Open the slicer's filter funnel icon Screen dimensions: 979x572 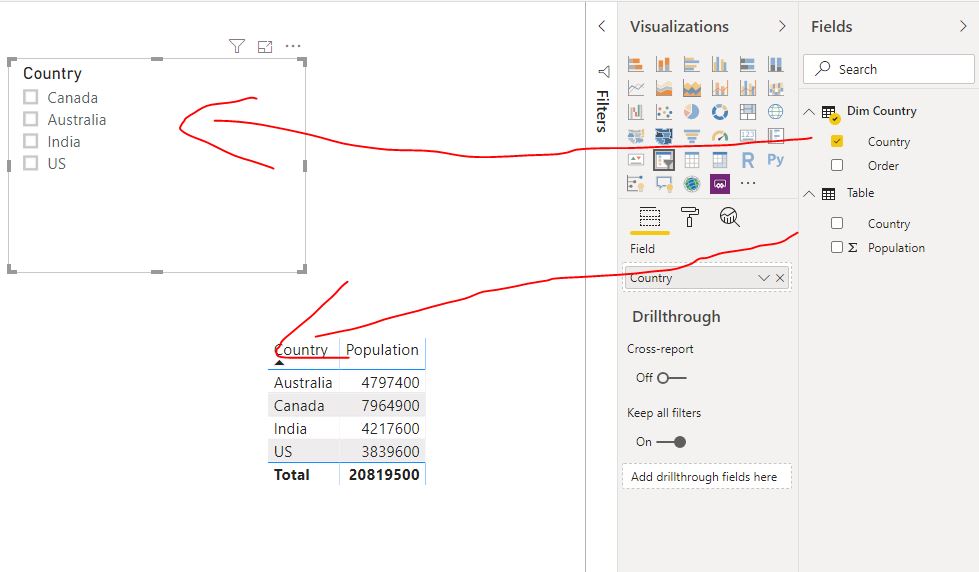coord(237,46)
